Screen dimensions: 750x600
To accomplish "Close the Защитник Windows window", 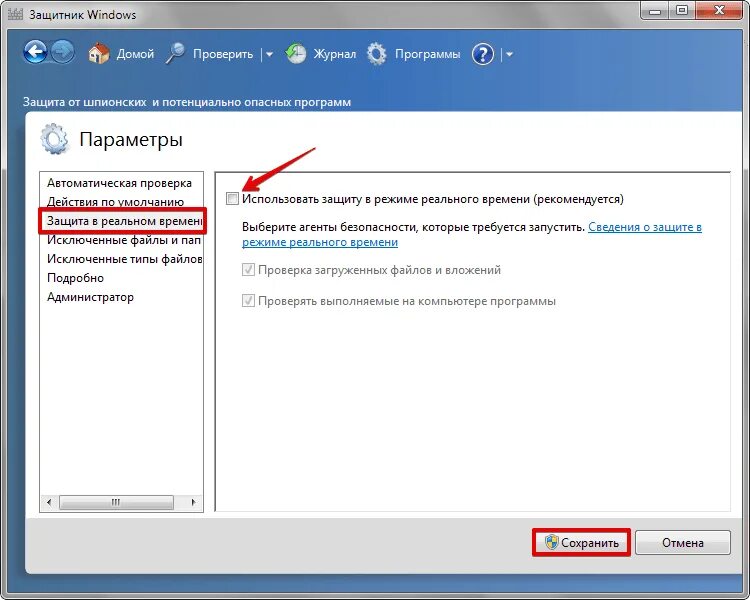I will point(720,11).
